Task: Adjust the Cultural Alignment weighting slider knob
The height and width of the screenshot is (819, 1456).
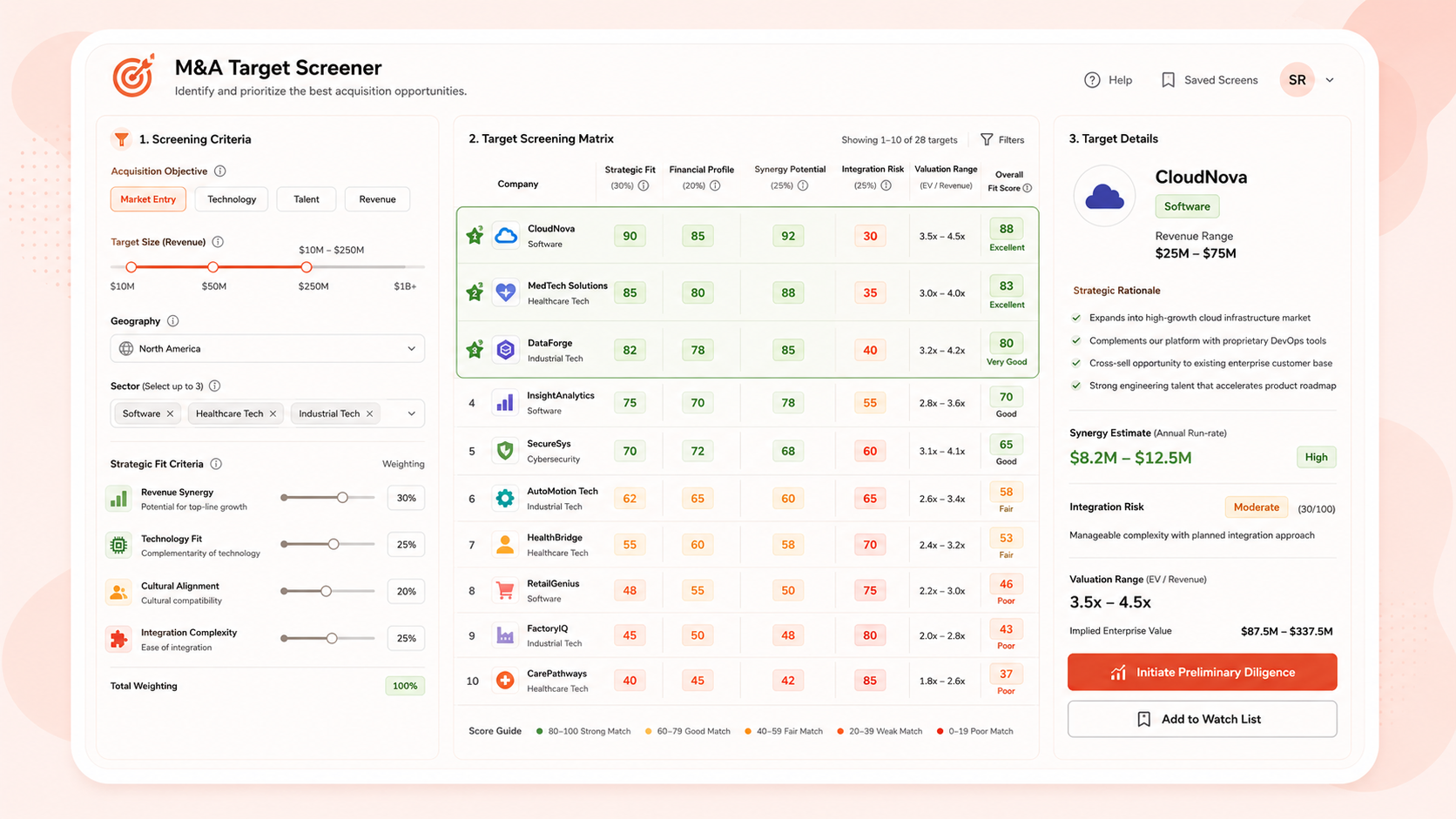Action: tap(326, 591)
